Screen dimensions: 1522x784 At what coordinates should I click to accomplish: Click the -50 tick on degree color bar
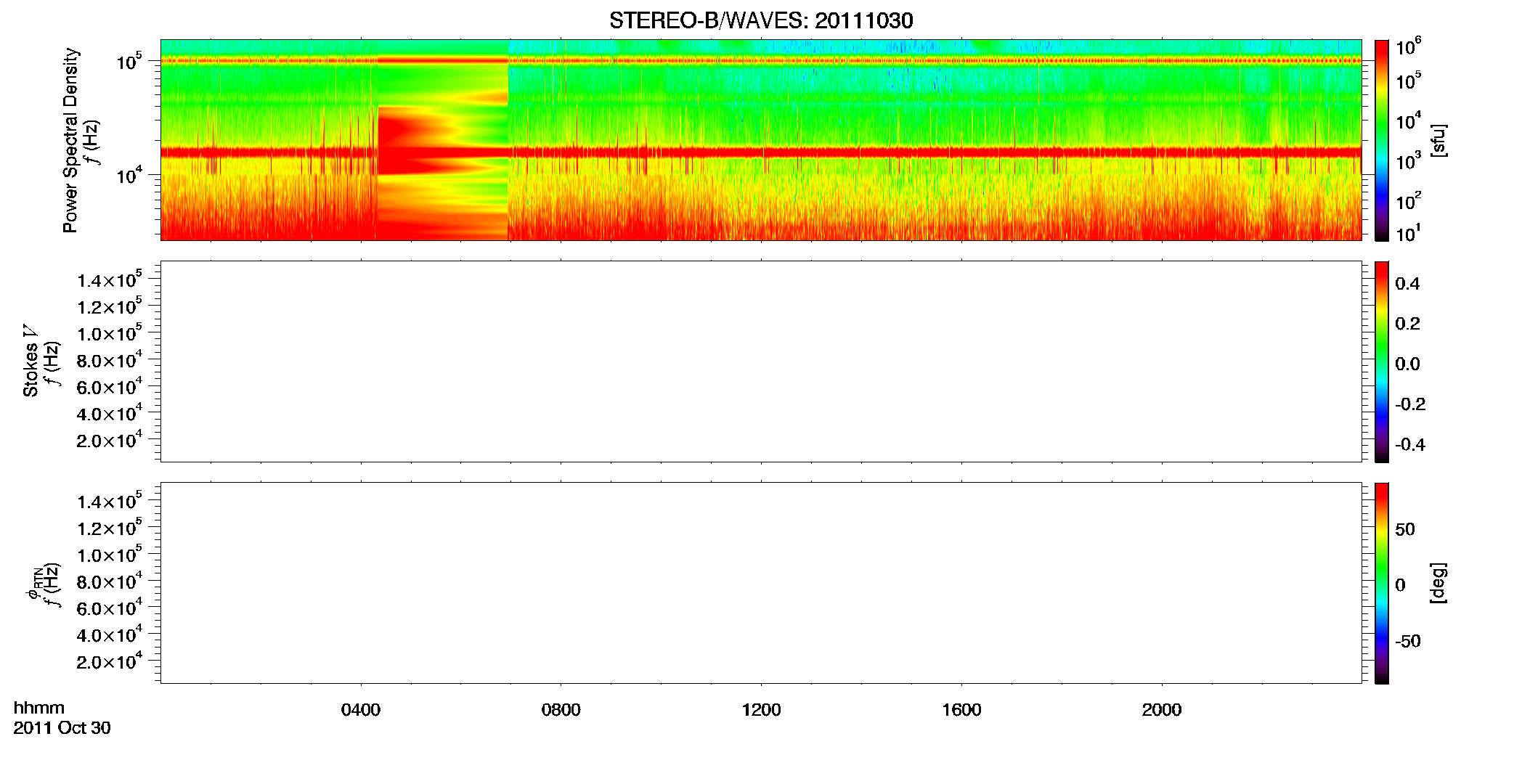pos(1407,642)
